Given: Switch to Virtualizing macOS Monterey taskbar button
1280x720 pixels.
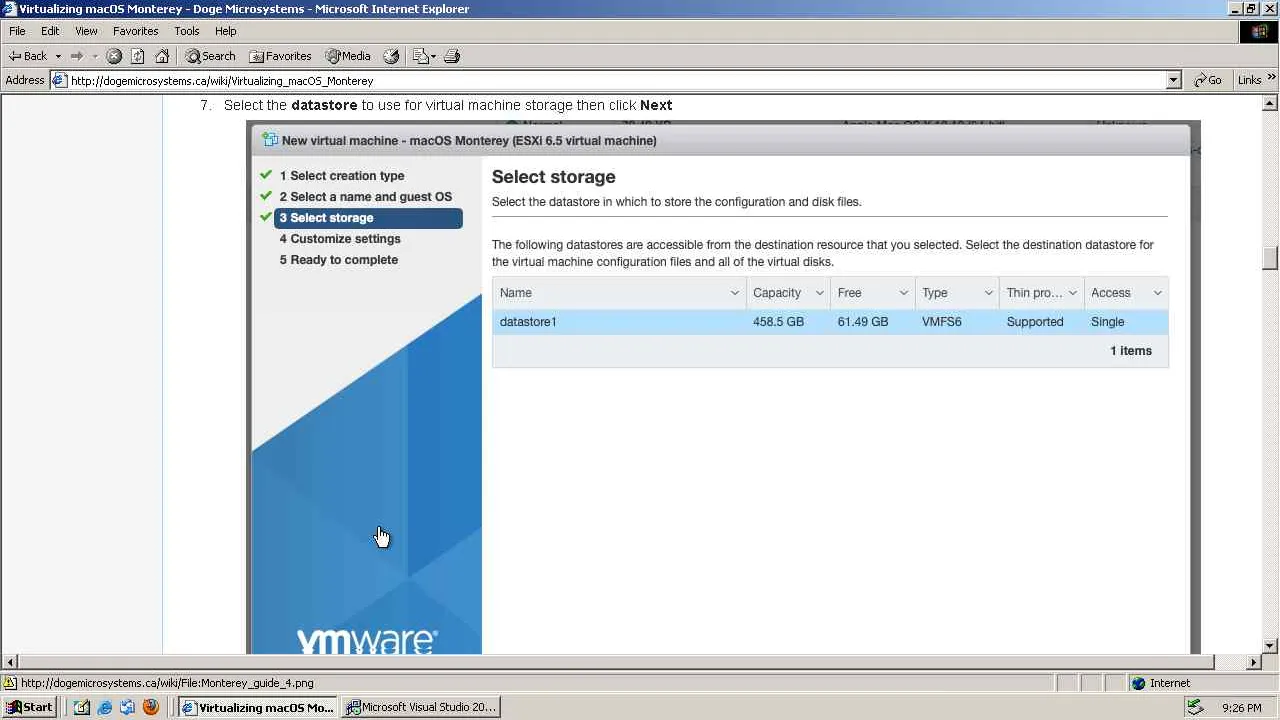Looking at the screenshot, I should click(257, 707).
